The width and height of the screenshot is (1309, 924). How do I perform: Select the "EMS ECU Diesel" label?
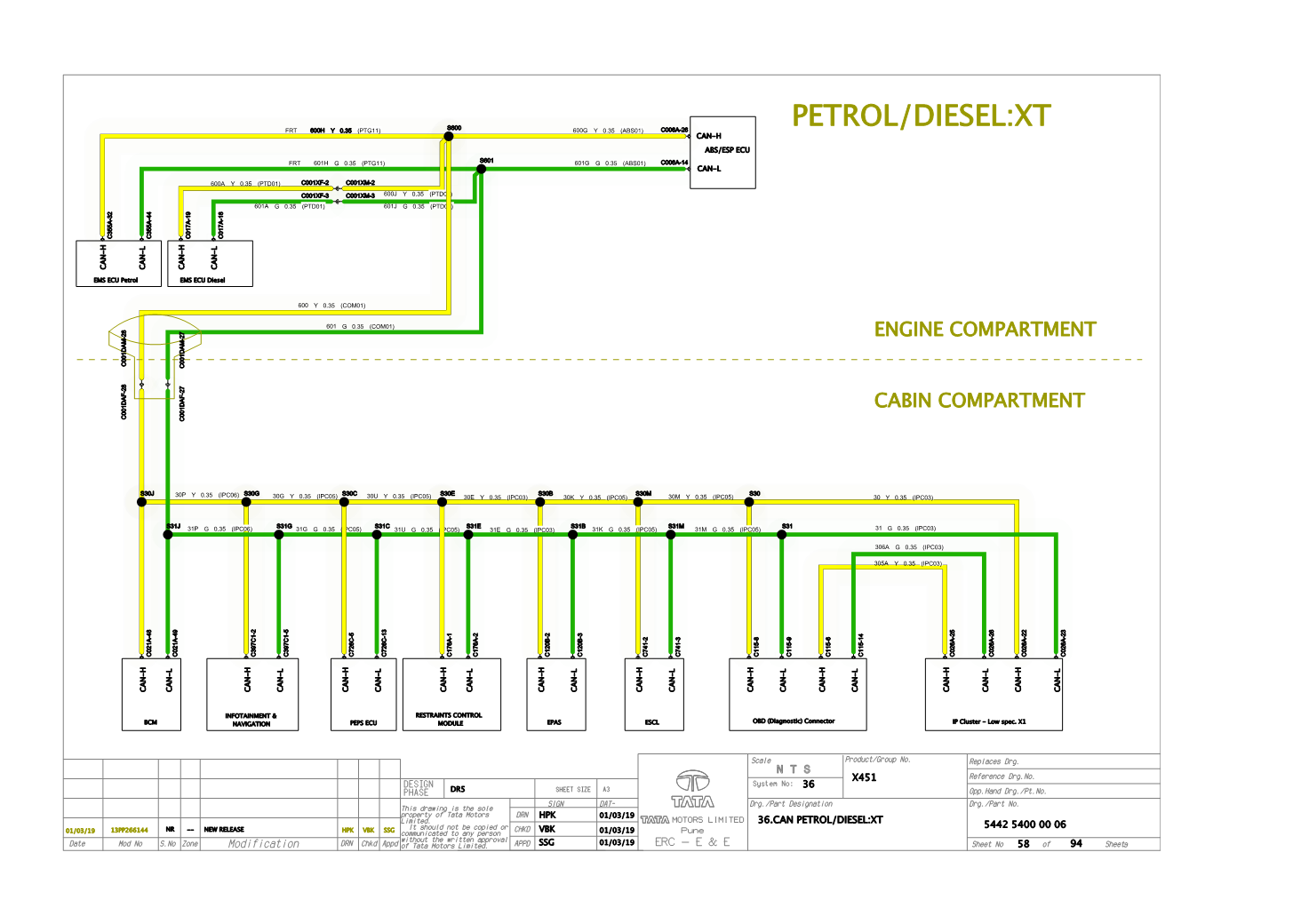203,280
